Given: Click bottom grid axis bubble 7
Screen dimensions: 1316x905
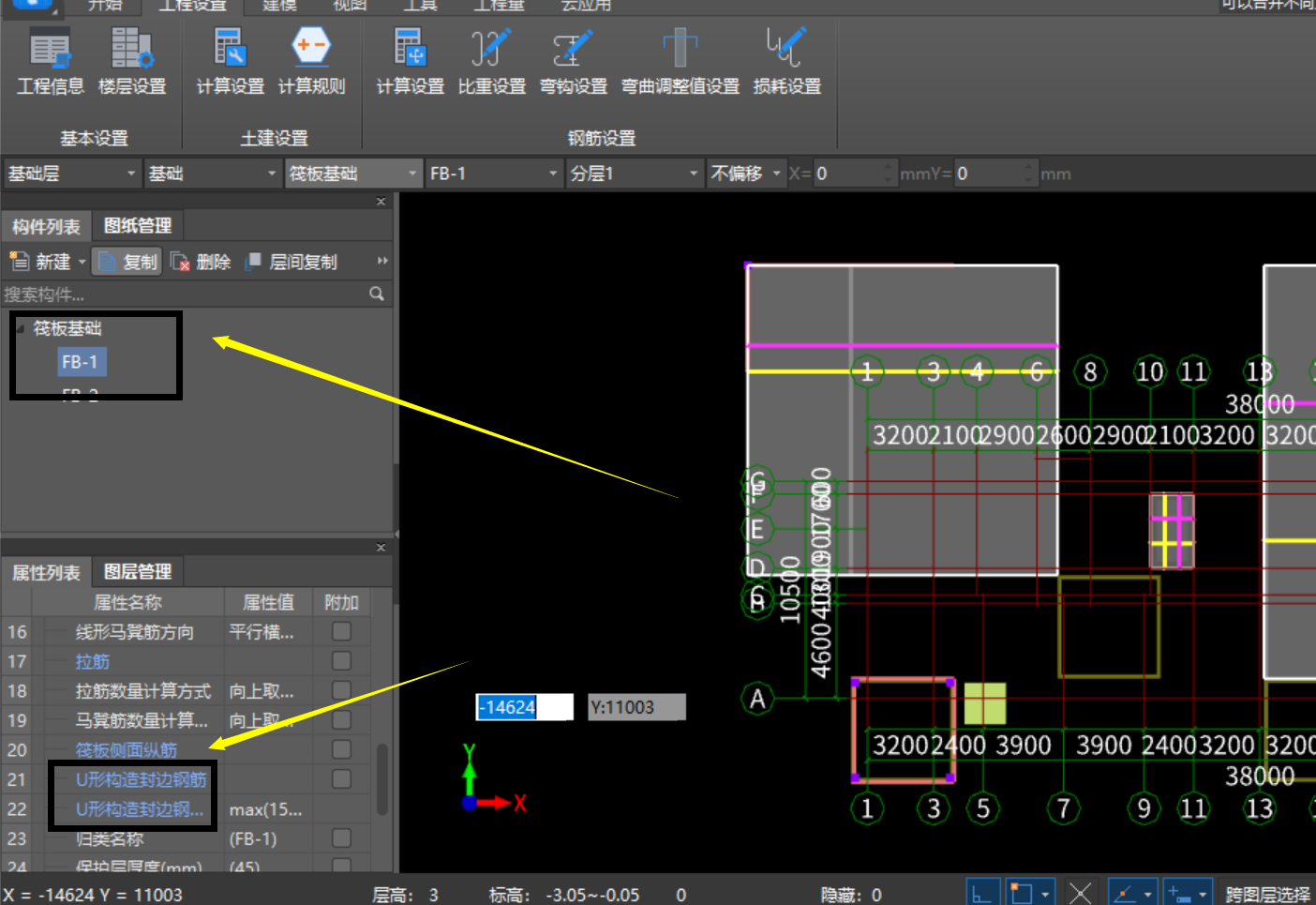Looking at the screenshot, I should coord(1064,807).
